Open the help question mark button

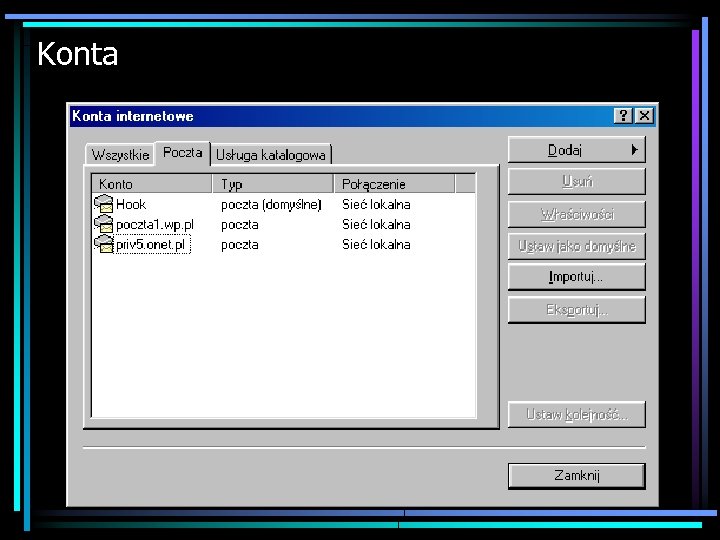coord(623,116)
